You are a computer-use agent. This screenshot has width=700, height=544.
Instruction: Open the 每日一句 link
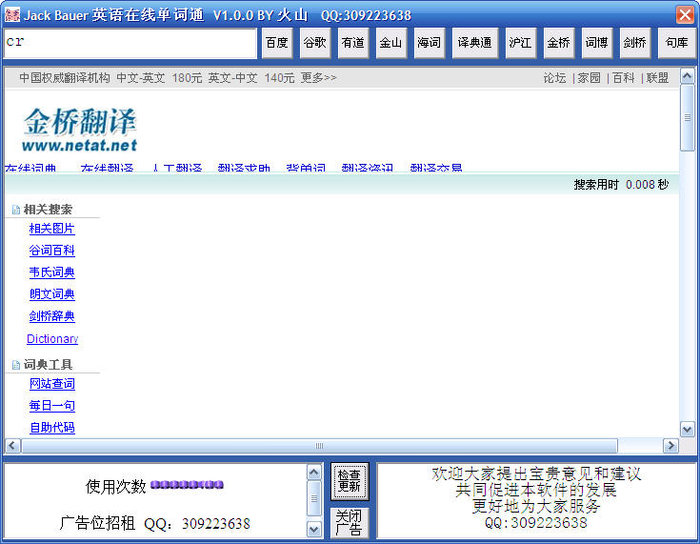point(52,406)
